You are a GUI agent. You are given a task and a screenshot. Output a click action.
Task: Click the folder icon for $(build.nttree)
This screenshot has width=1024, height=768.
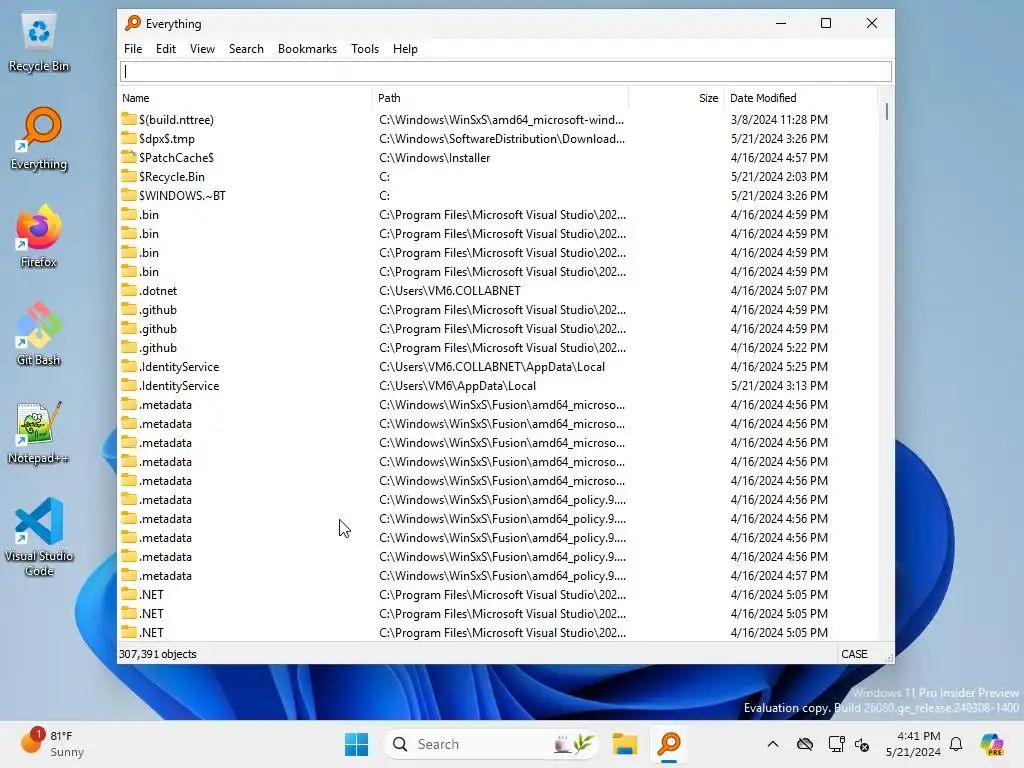point(129,119)
